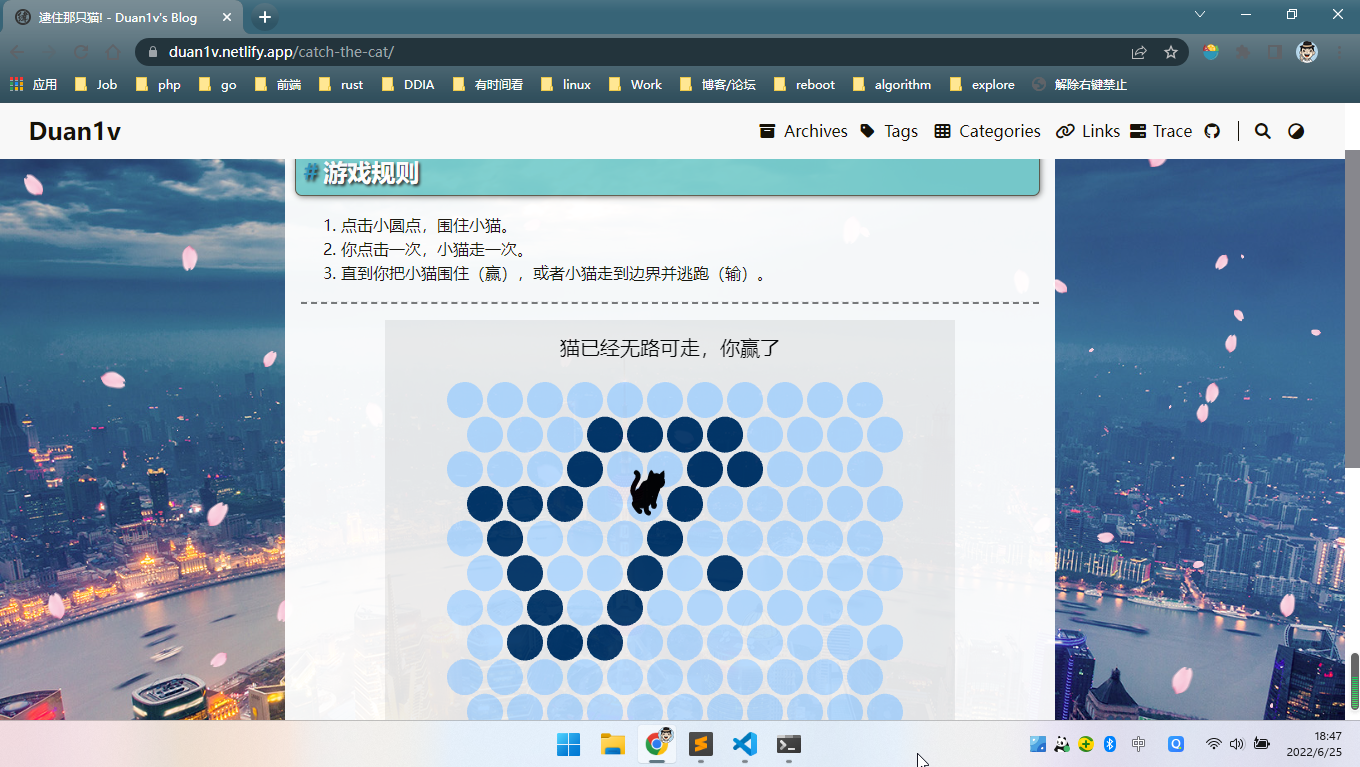Open the linux bookmark folder

565,85
